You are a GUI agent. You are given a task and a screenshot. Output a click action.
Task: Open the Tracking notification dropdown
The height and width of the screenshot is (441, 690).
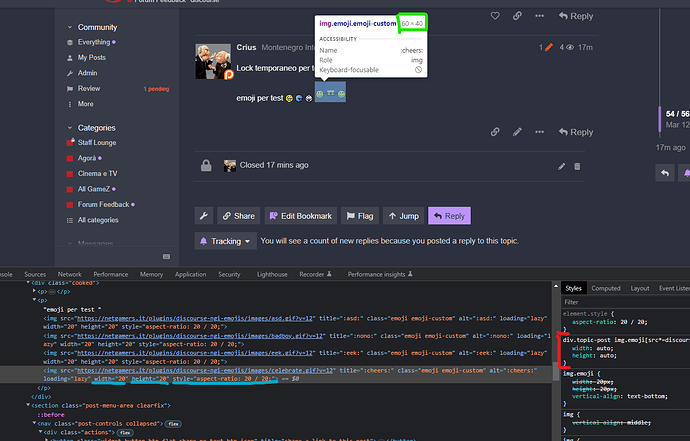click(x=226, y=241)
